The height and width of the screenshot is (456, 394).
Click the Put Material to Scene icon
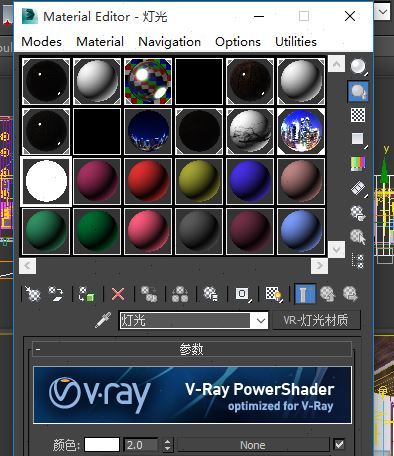tap(56, 294)
